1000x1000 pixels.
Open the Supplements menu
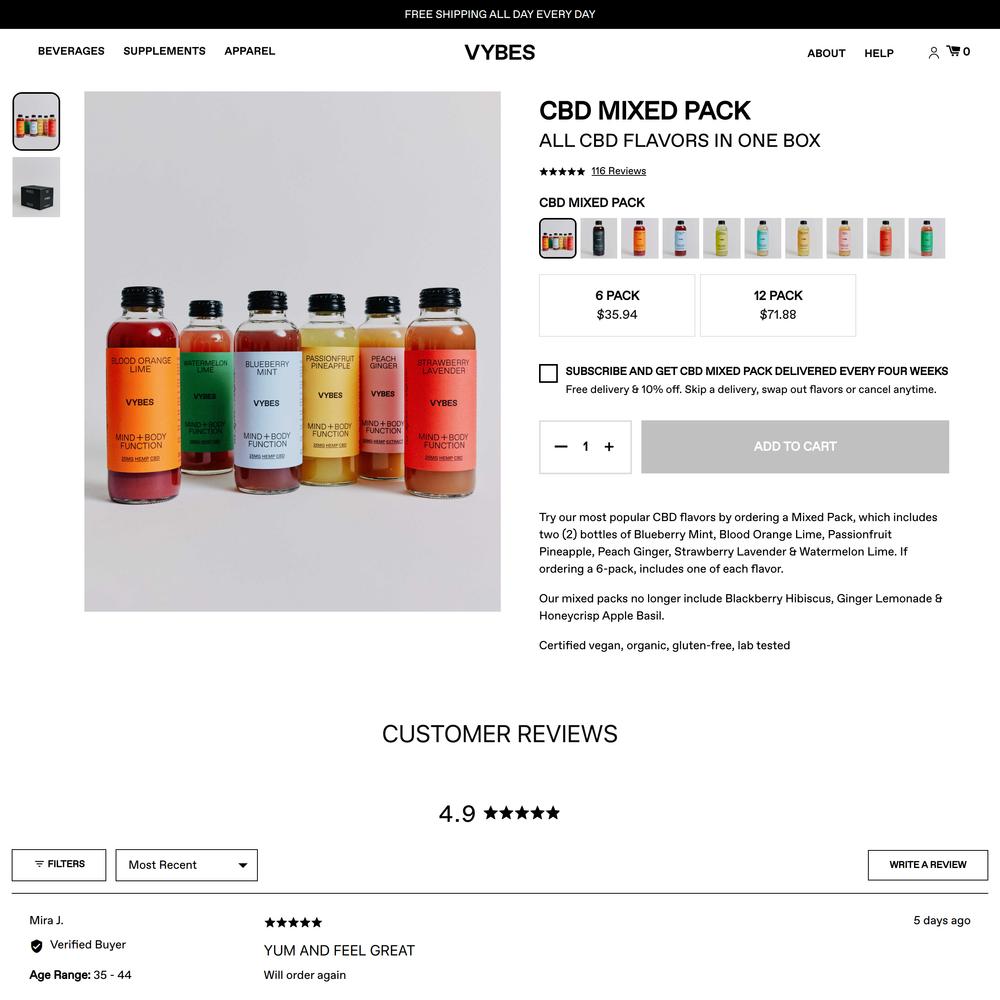click(165, 51)
